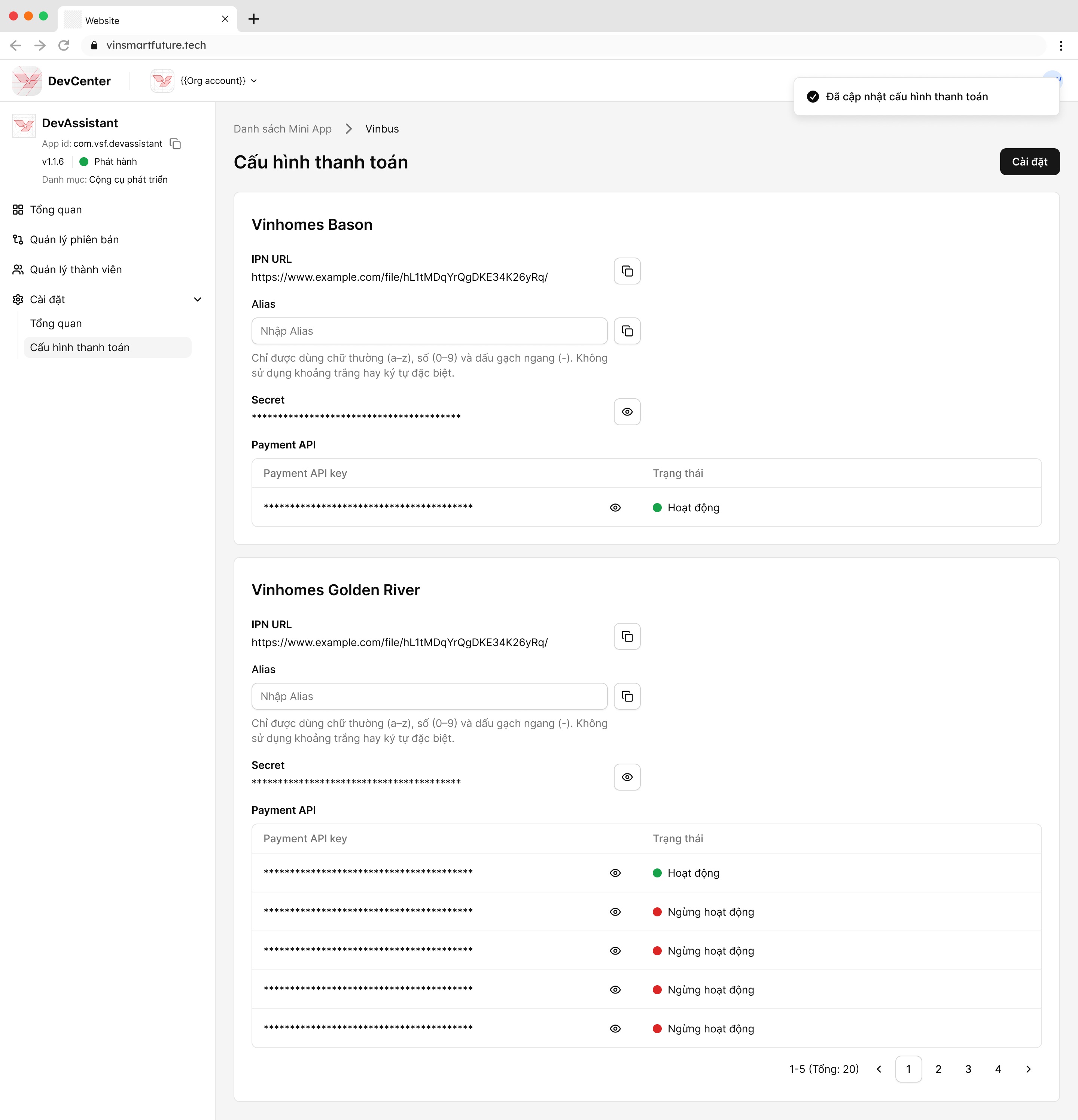Copy Vinhomes Bason Alias value
The width and height of the screenshot is (1078, 1120).
pyautogui.click(x=627, y=331)
